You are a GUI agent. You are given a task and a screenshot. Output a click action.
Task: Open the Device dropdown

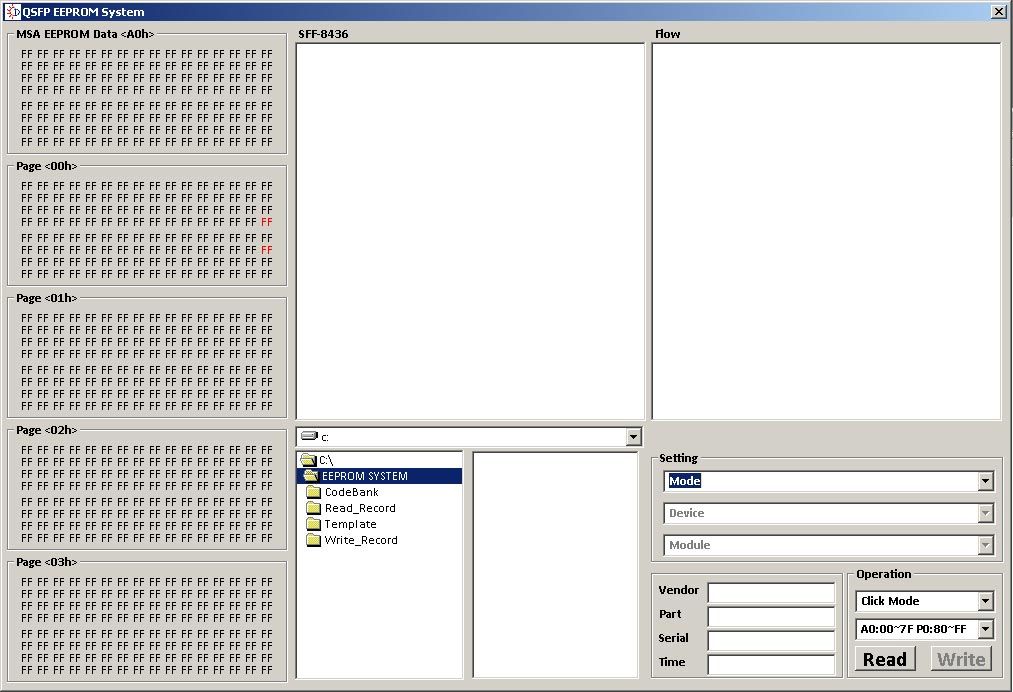(x=984, y=514)
